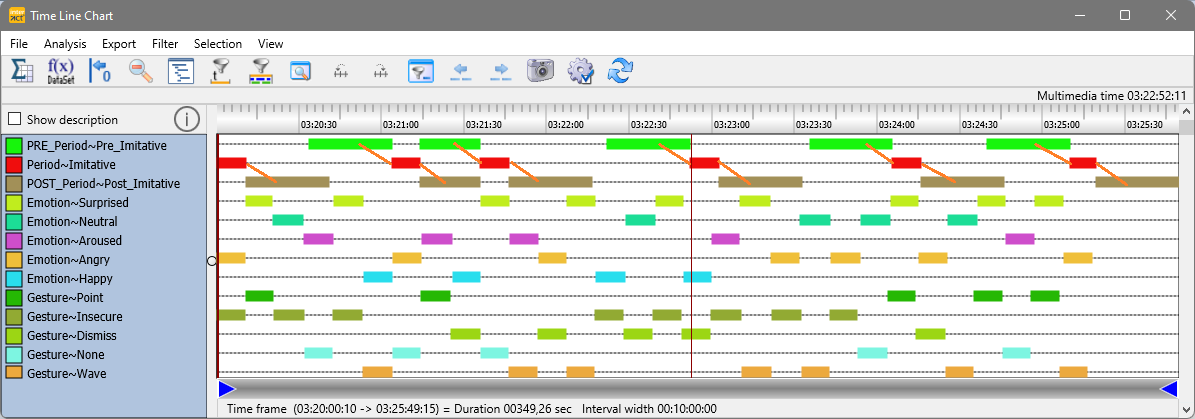Click the refresh arrows icon
The width and height of the screenshot is (1195, 419).
[620, 72]
